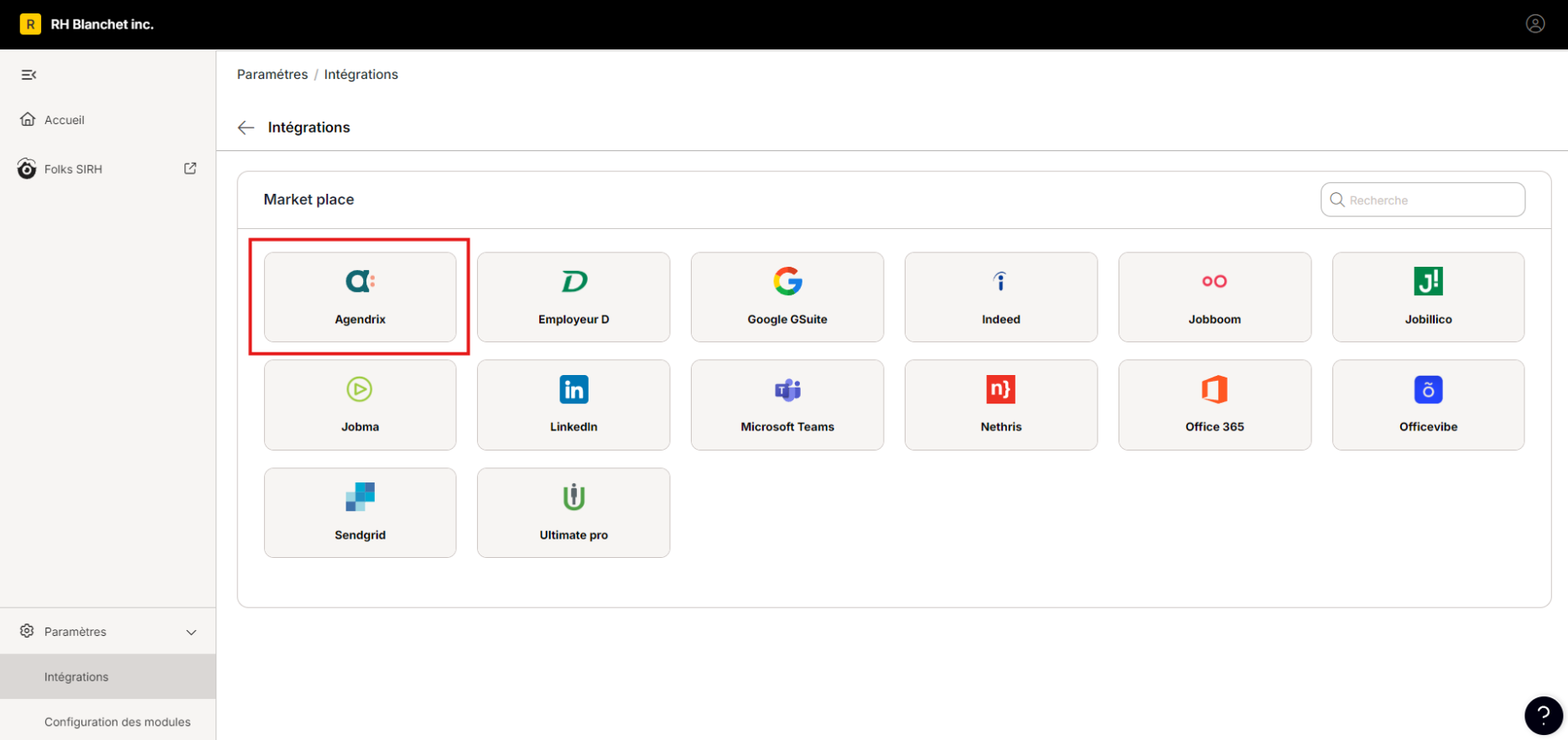This screenshot has width=1568, height=740.
Task: Open Folks SIRH from the sidebar
Action: (73, 169)
